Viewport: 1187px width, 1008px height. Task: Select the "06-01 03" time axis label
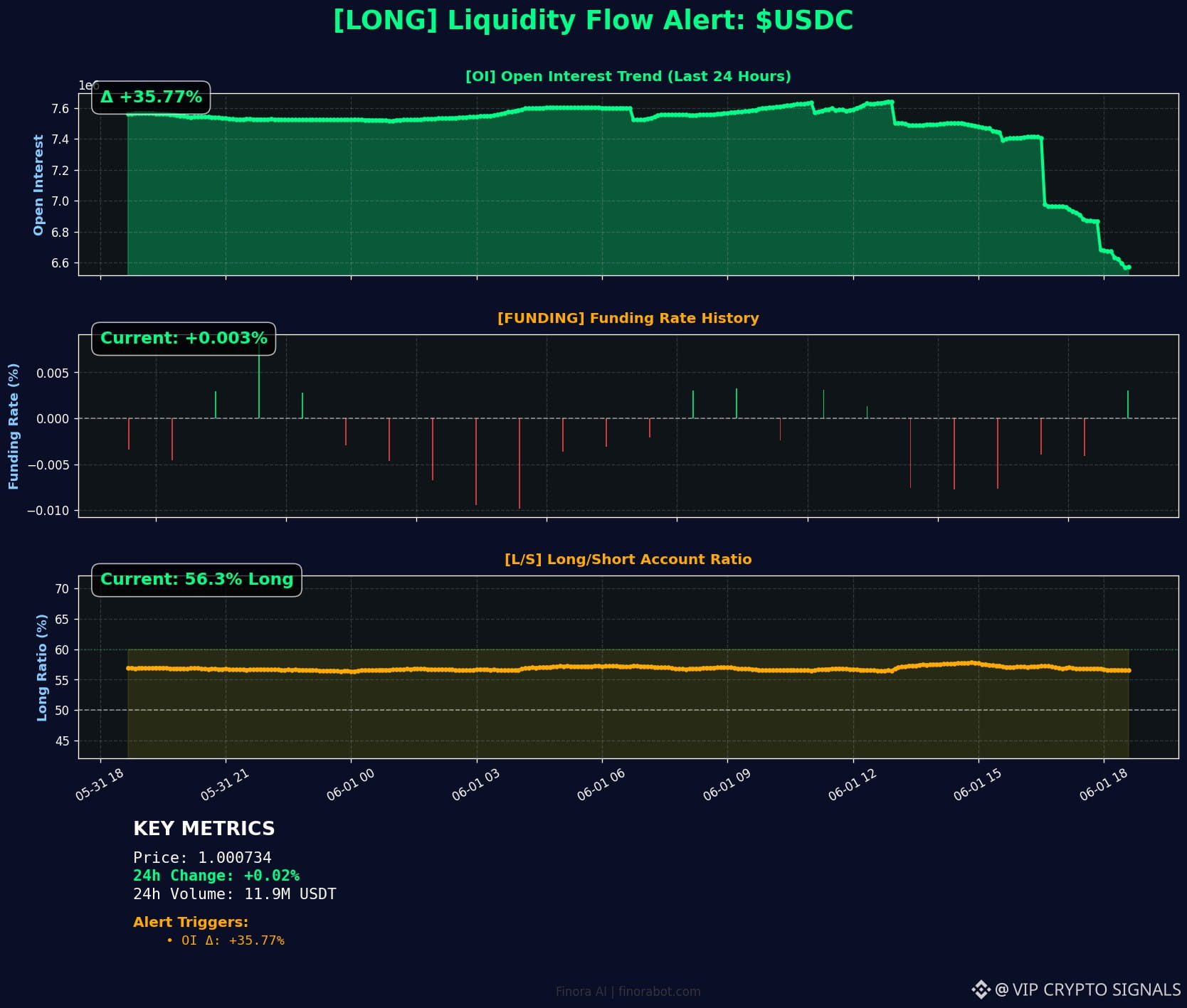[x=476, y=785]
